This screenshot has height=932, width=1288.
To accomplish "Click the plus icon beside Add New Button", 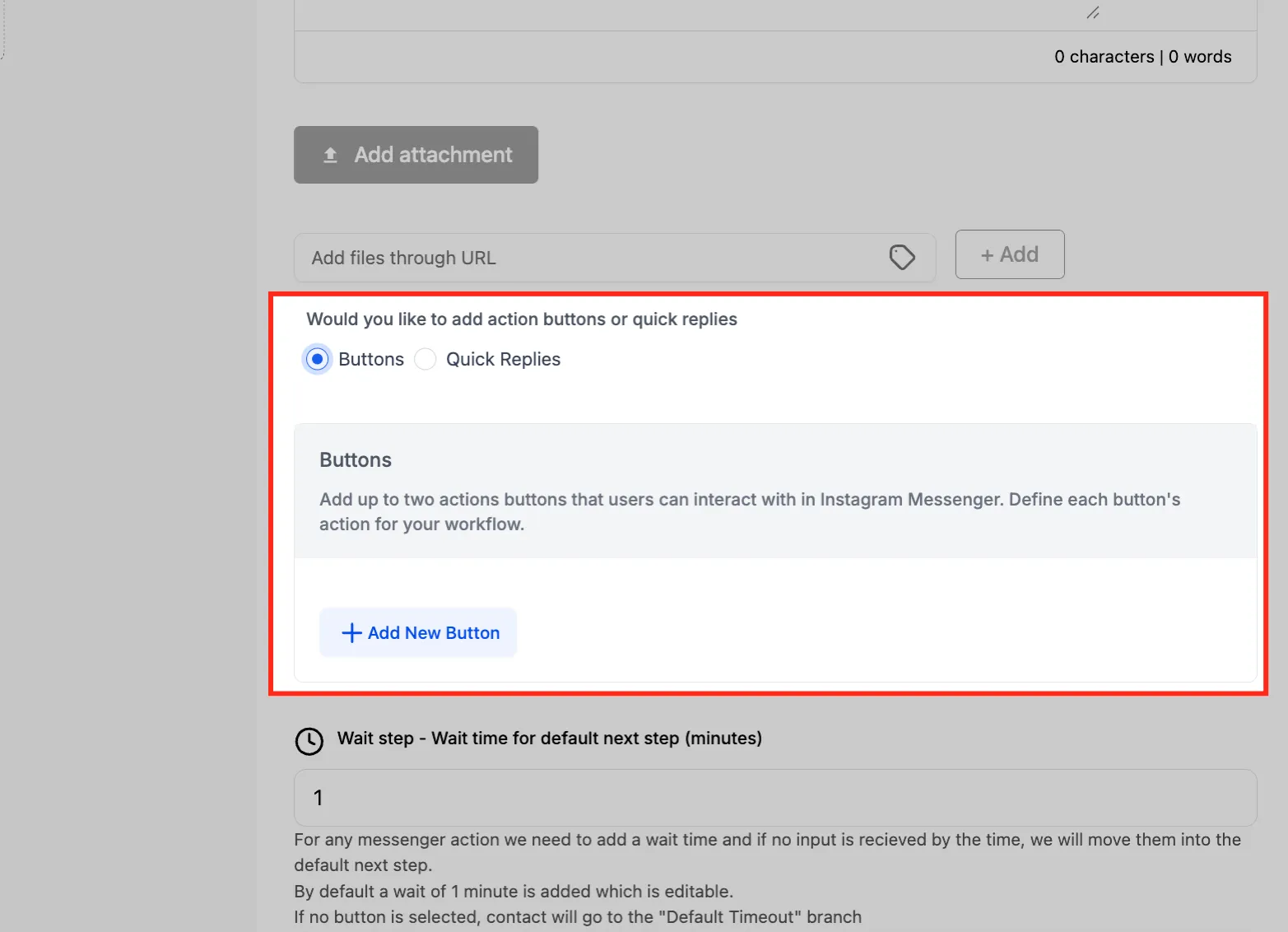I will point(351,632).
